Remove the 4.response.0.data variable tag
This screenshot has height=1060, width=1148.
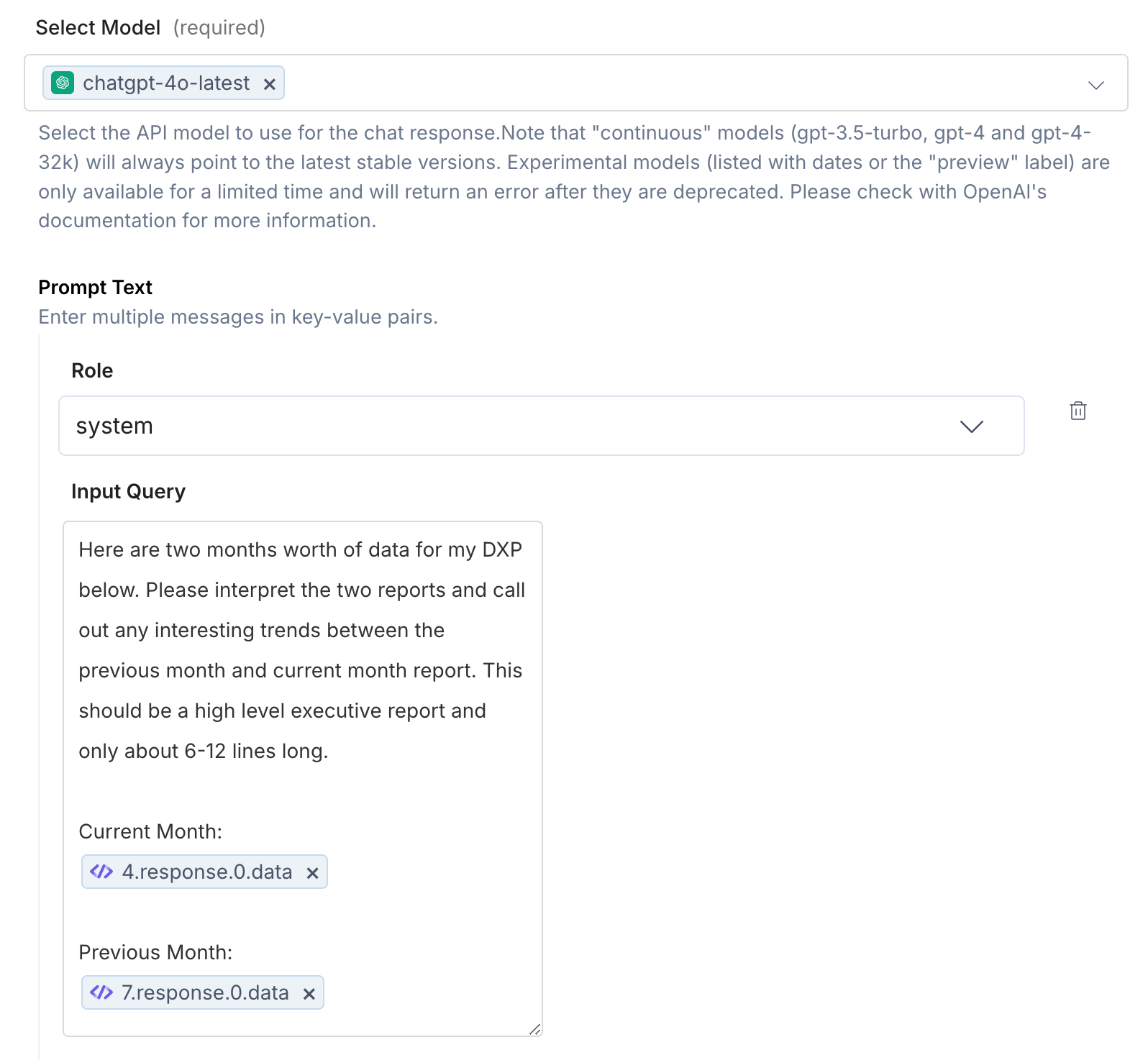(312, 873)
